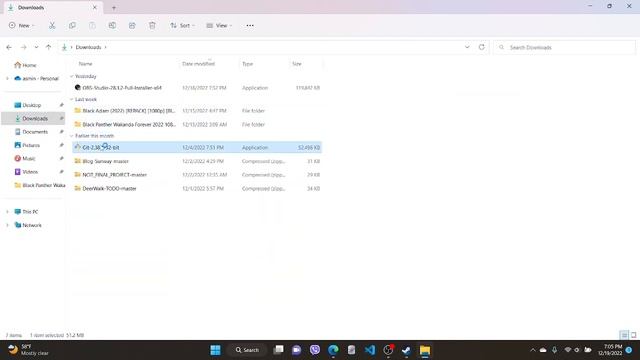Open Visual Studio Code from taskbar
Screen dimensions: 640x360
pyautogui.click(x=370, y=350)
